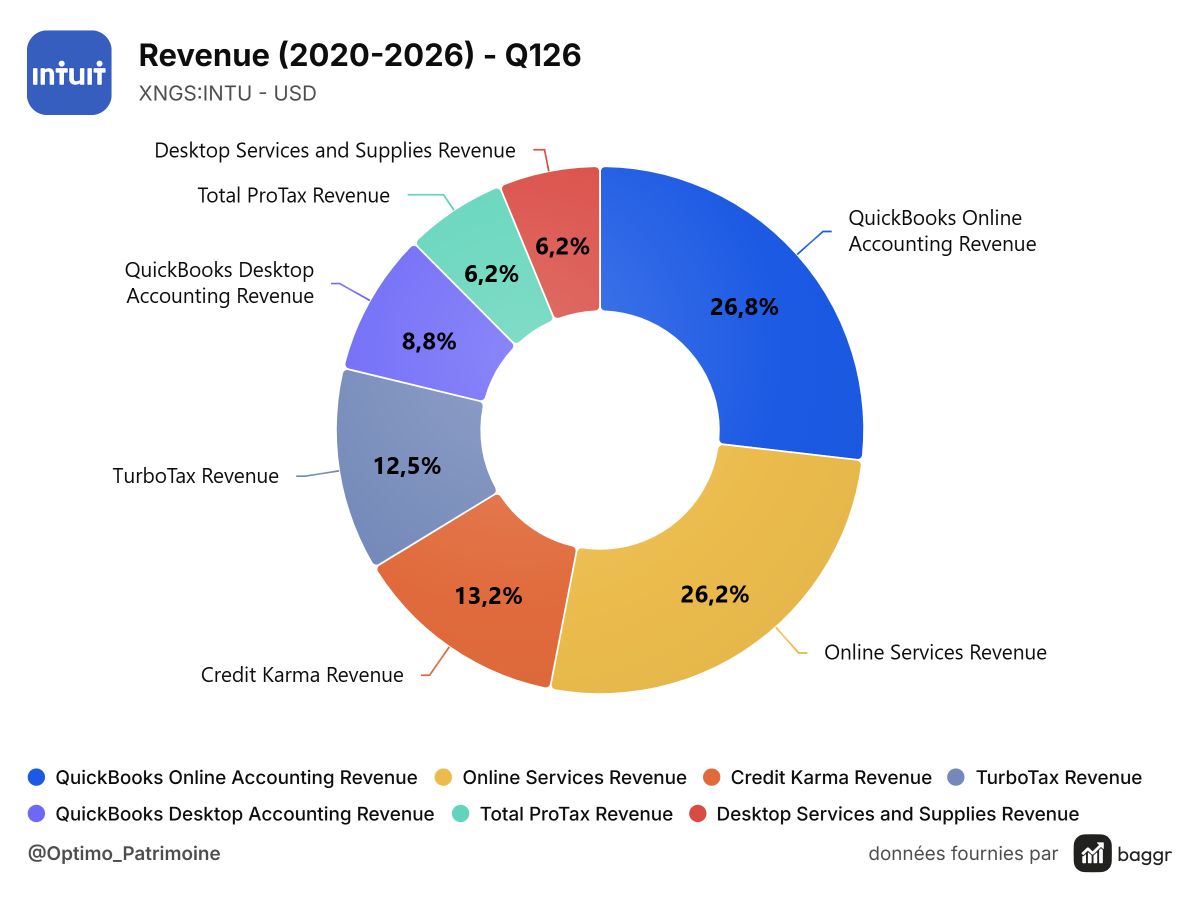
Task: Click the Credit Karma Revenue callout label
Action: (302, 675)
